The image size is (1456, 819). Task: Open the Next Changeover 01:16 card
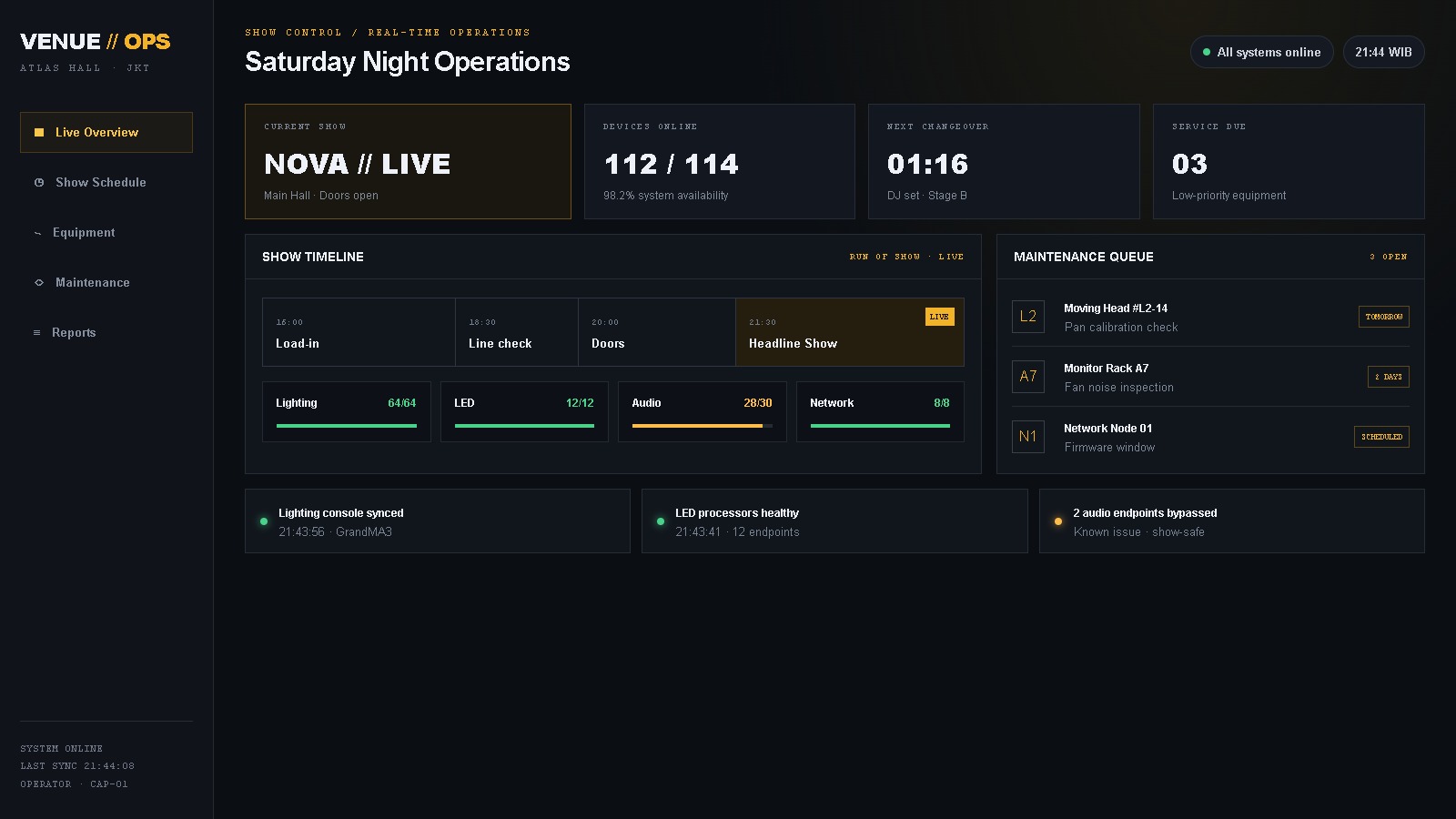(1004, 161)
